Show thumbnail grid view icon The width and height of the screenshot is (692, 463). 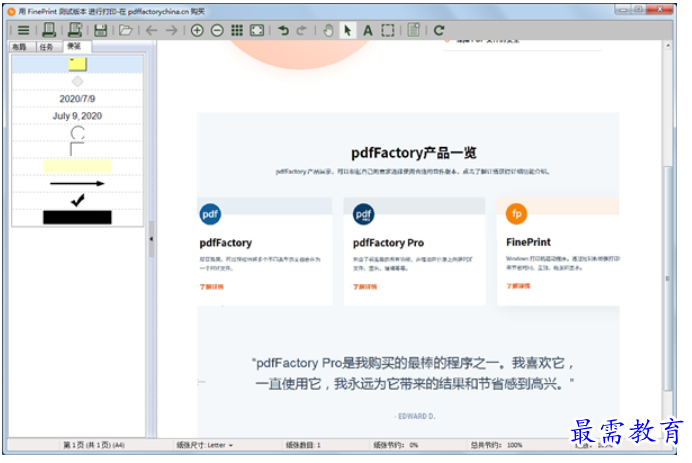point(237,30)
